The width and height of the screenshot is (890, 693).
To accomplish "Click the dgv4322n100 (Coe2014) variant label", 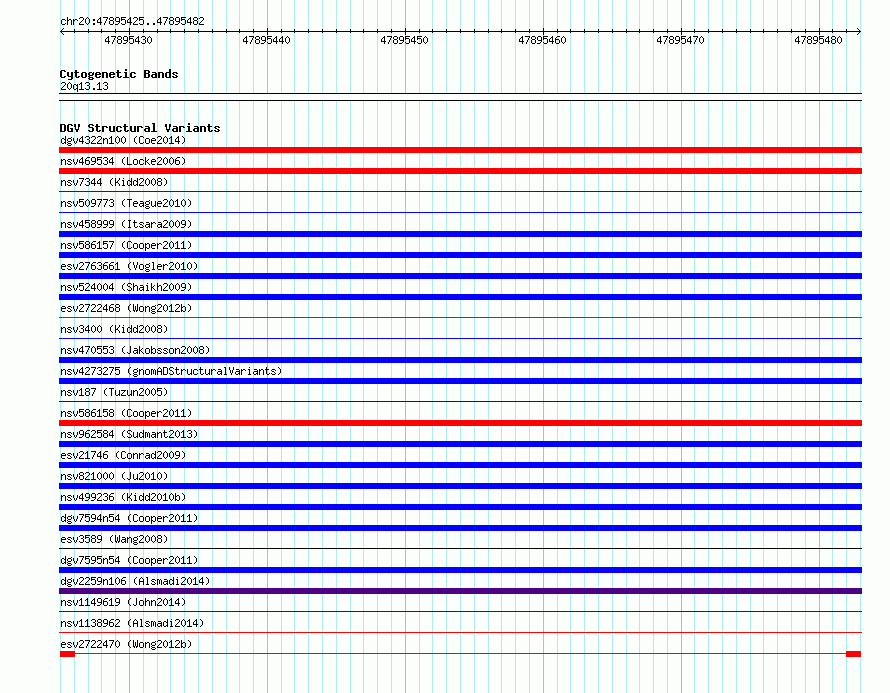I will point(123,140).
